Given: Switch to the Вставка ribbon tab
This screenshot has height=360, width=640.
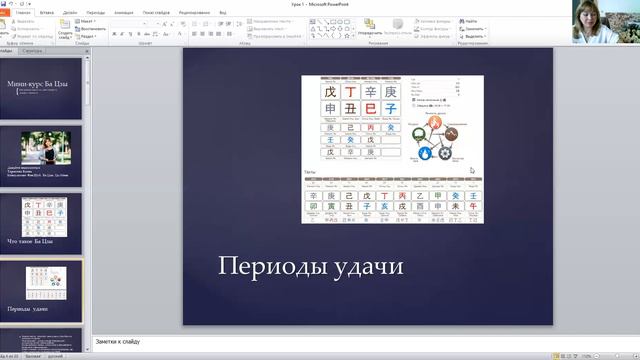Looking at the screenshot, I should pyautogui.click(x=47, y=13).
